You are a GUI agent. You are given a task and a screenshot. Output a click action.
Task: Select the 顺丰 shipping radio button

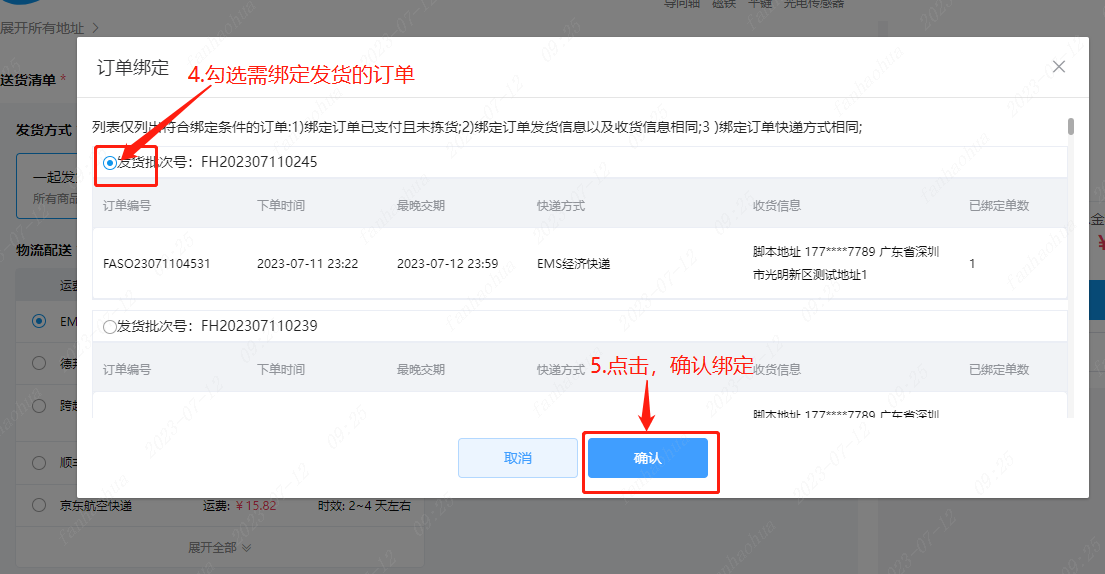pyautogui.click(x=39, y=463)
